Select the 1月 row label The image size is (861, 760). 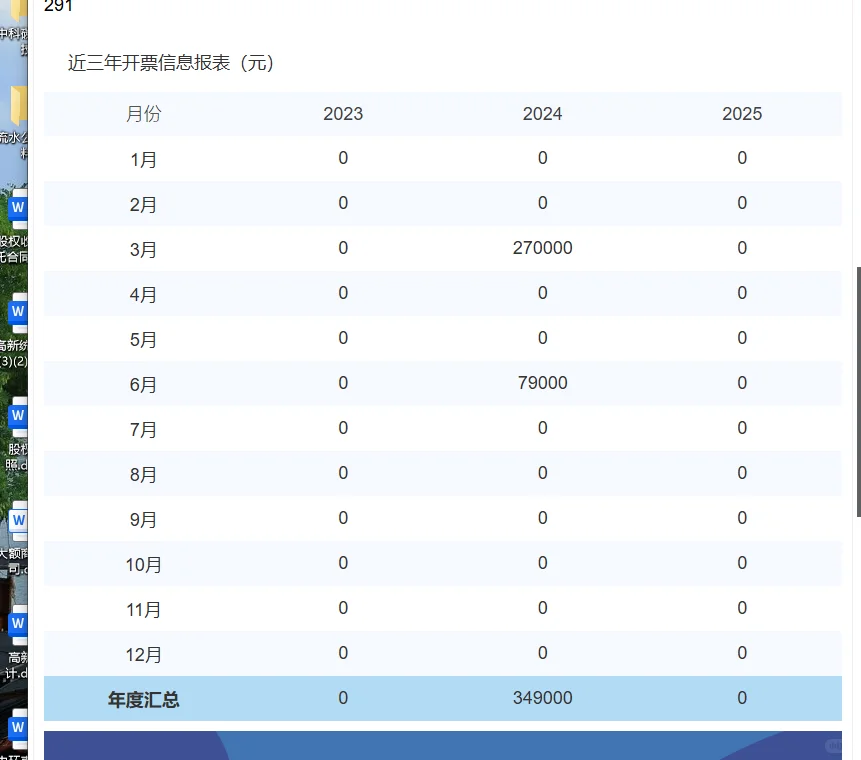(143, 158)
